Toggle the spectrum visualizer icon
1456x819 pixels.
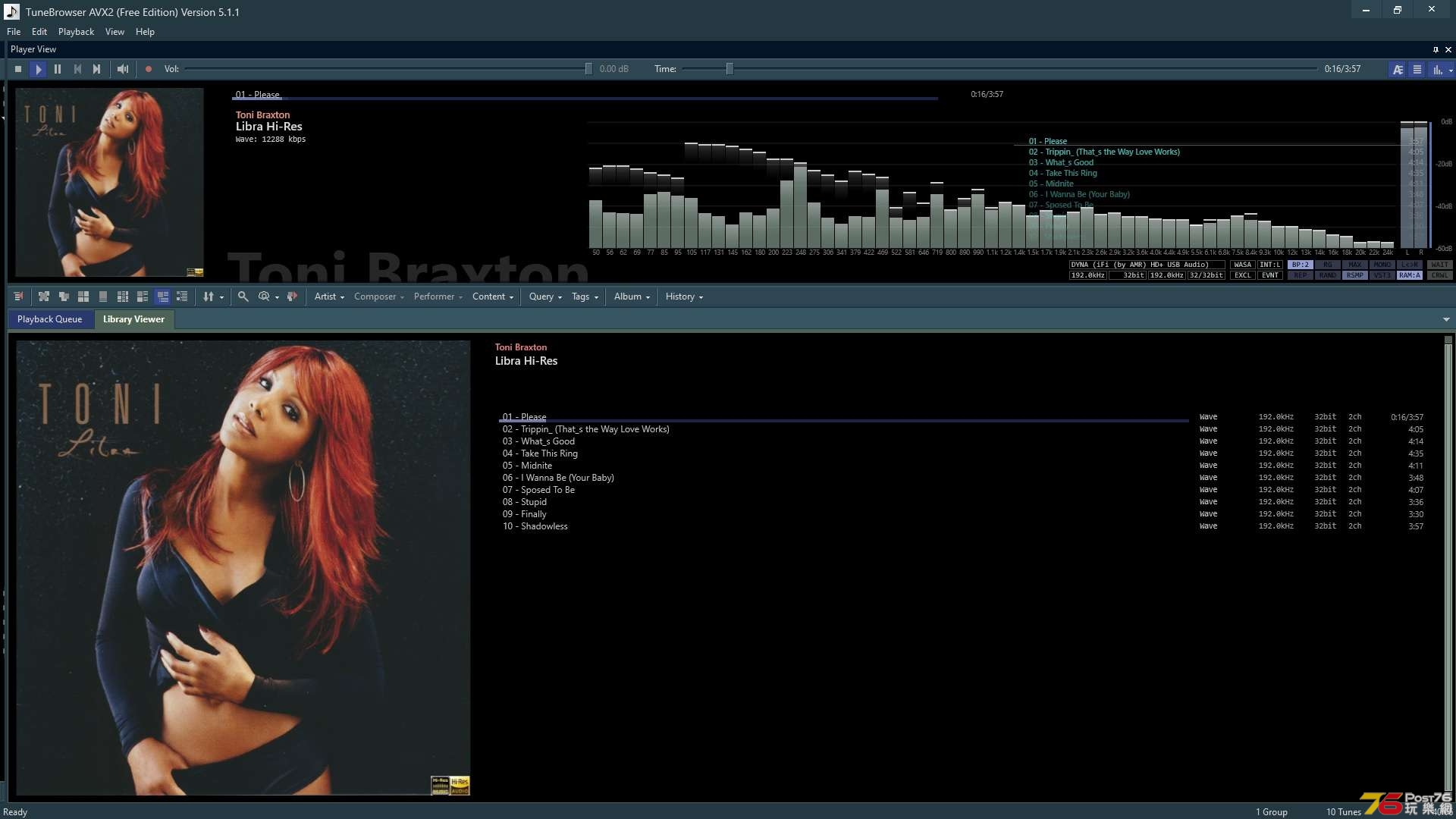pyautogui.click(x=1437, y=69)
